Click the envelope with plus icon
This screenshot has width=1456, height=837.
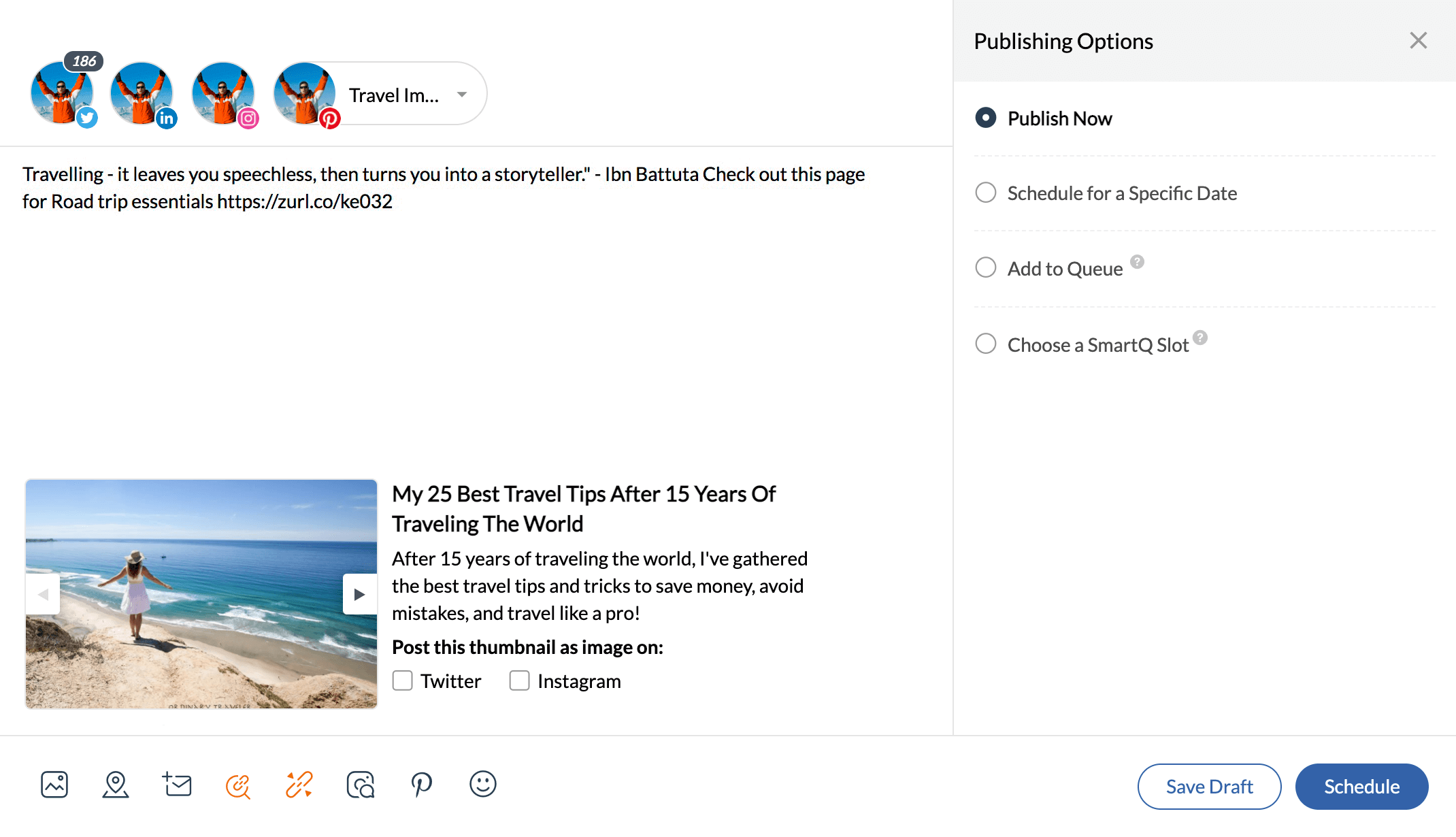coord(177,785)
